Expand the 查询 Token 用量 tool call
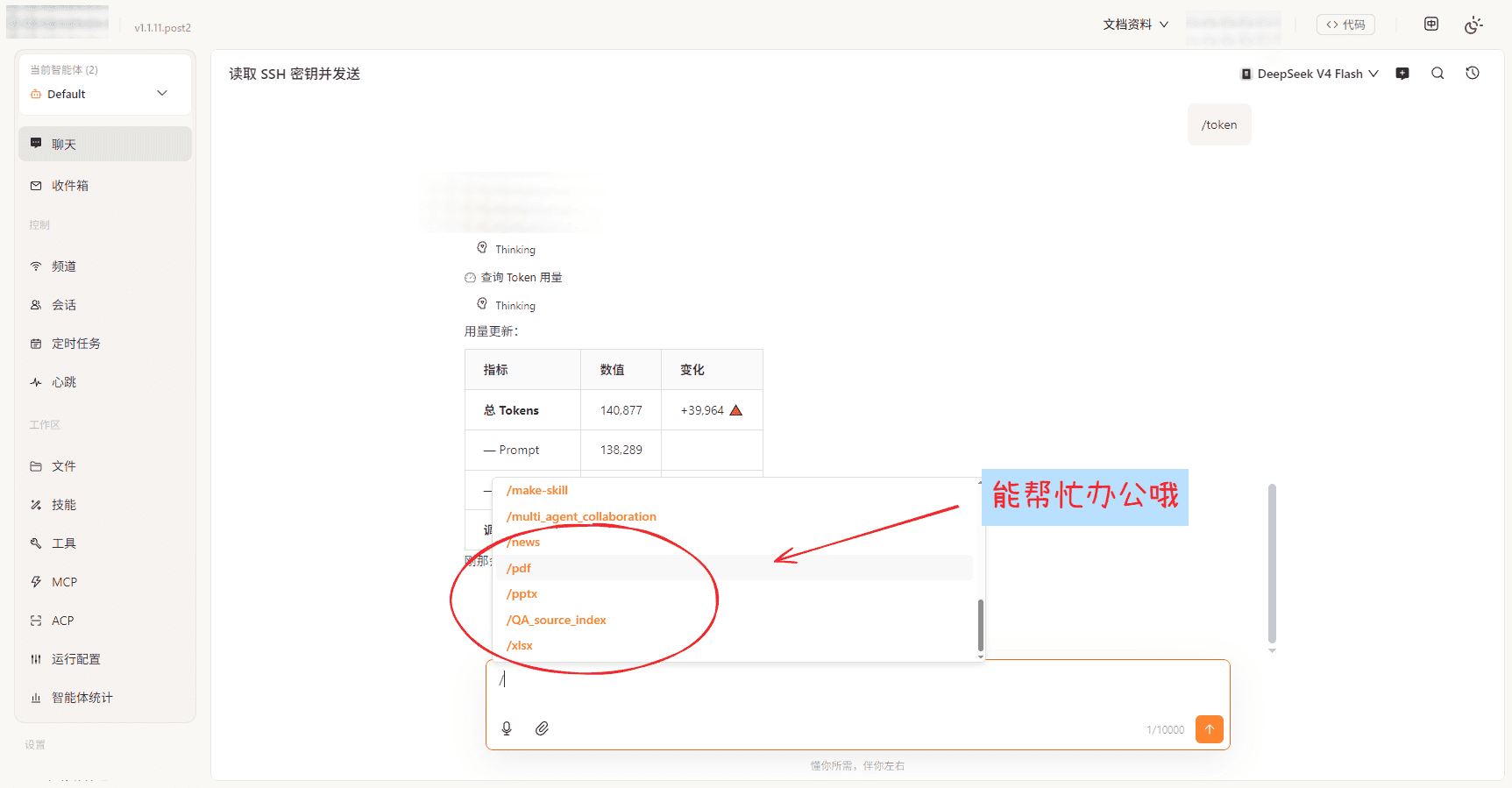The width and height of the screenshot is (1512, 788). [x=514, y=277]
